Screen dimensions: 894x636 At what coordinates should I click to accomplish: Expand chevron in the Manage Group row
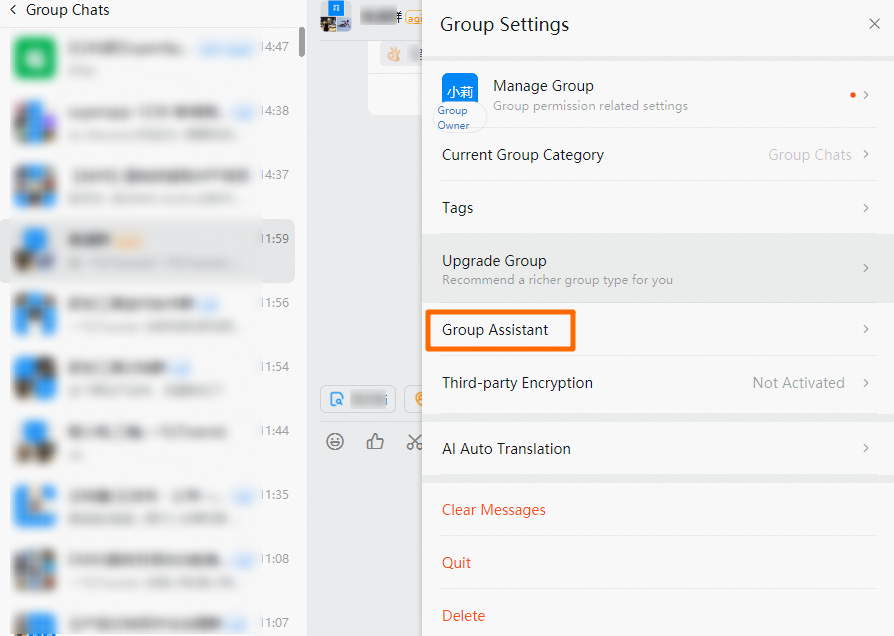[865, 95]
